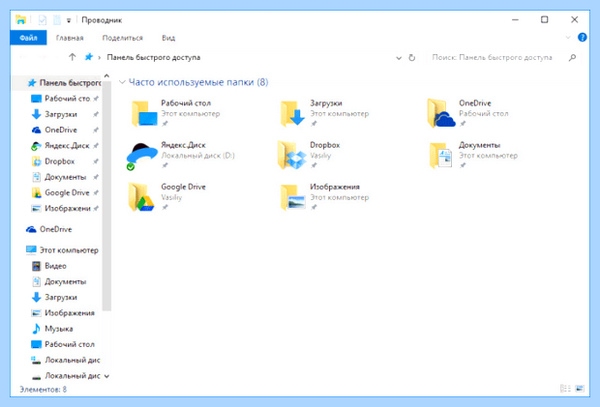
Task: Open Музыка under Этот компьютер
Action: tap(52, 329)
